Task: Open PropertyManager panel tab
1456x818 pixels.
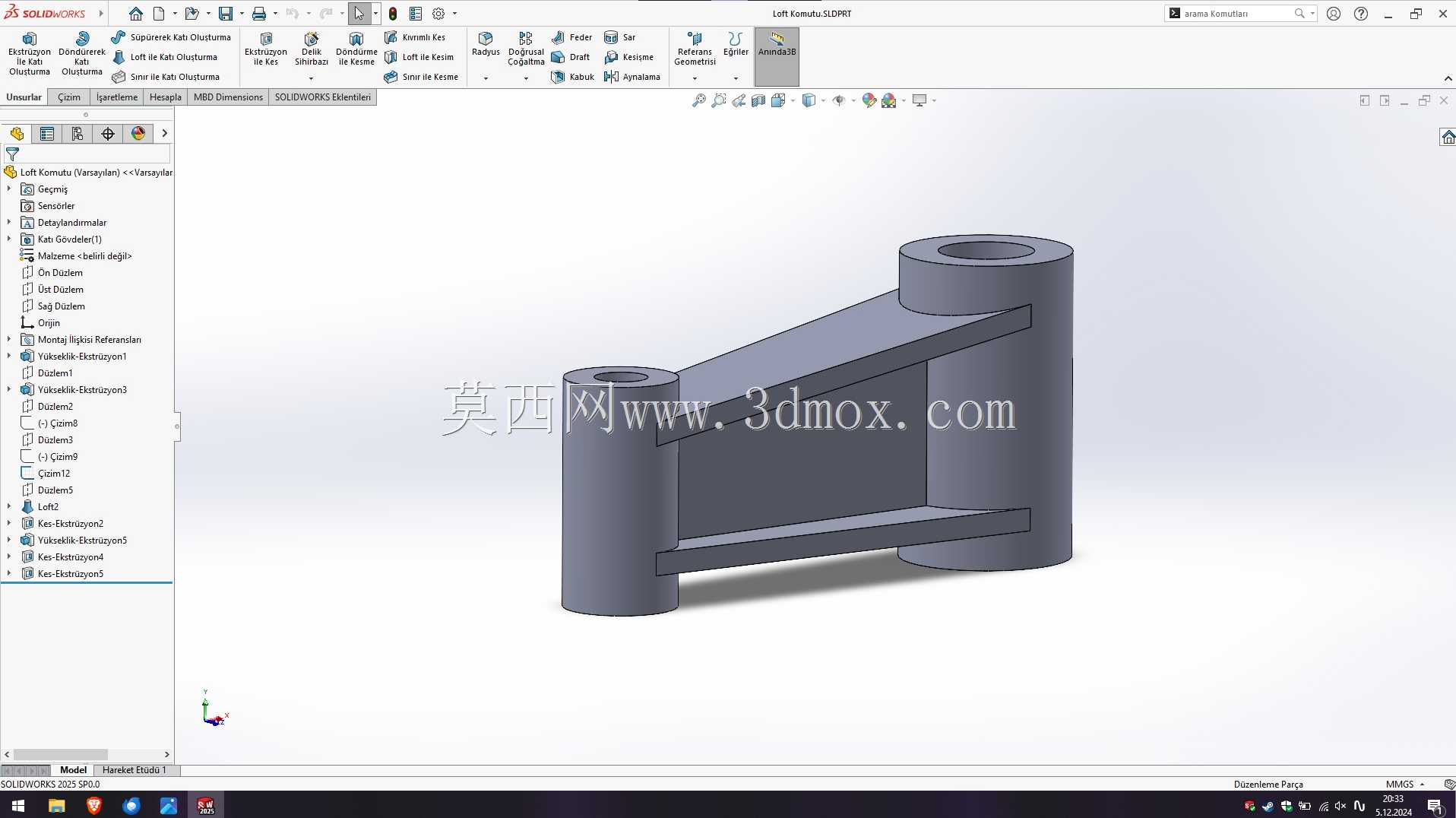Action: point(47,134)
